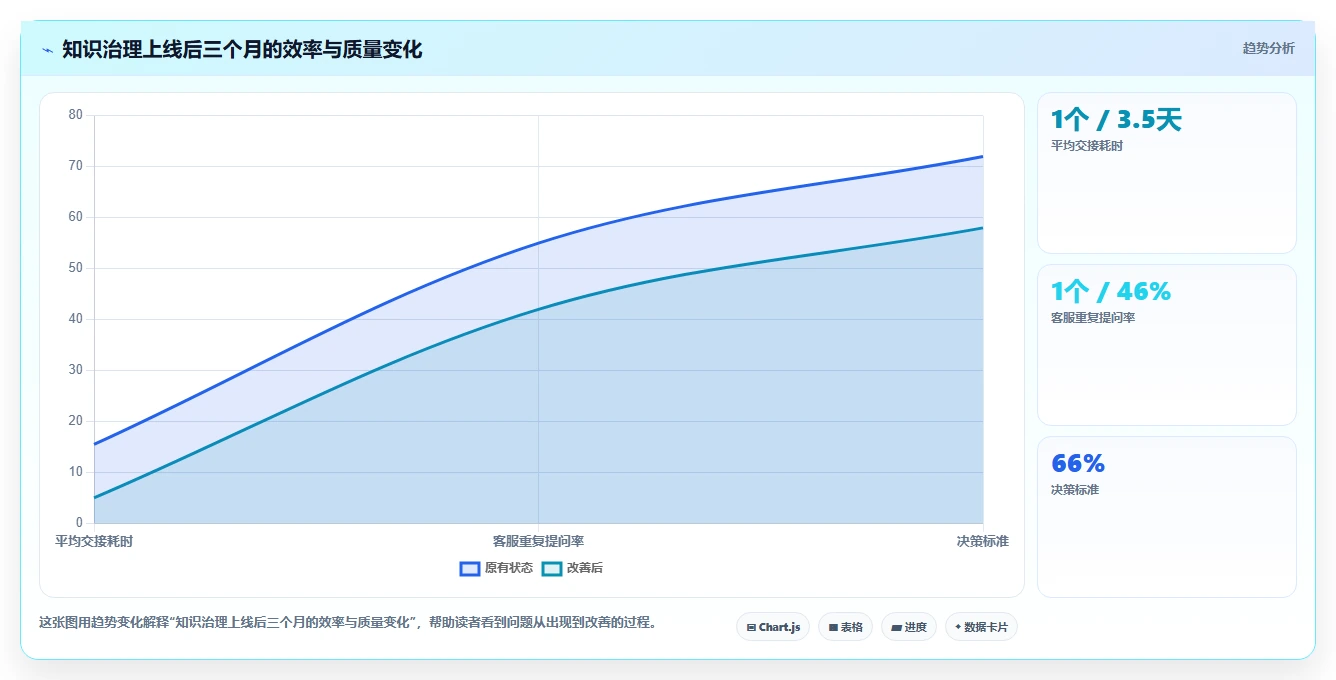Click the 1个 / 46% metric card value

point(1110,292)
